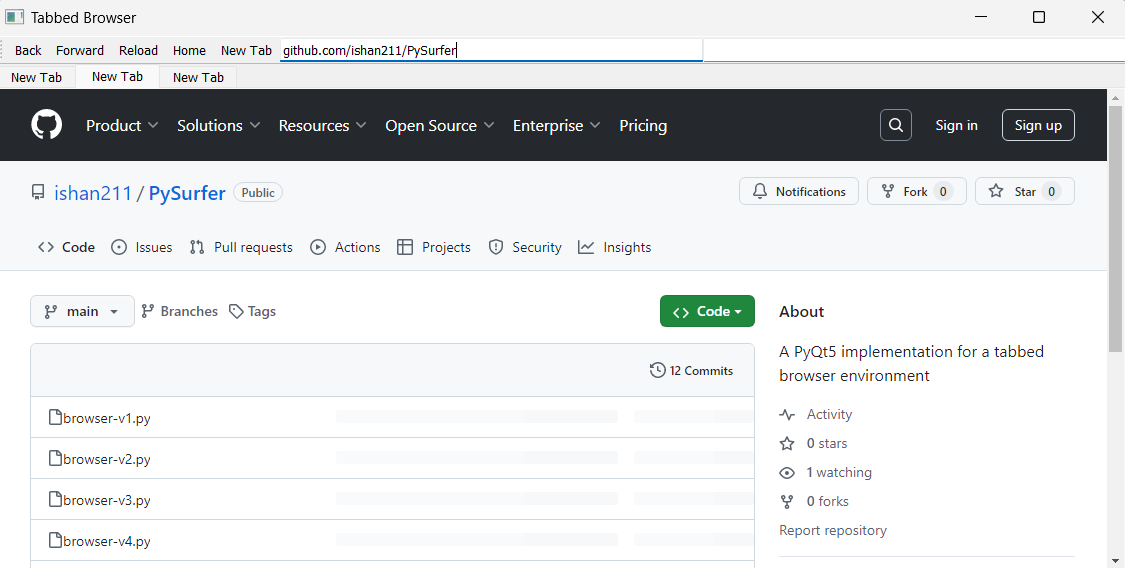Expand the Enterprise menu
The height and width of the screenshot is (568, 1125).
557,126
